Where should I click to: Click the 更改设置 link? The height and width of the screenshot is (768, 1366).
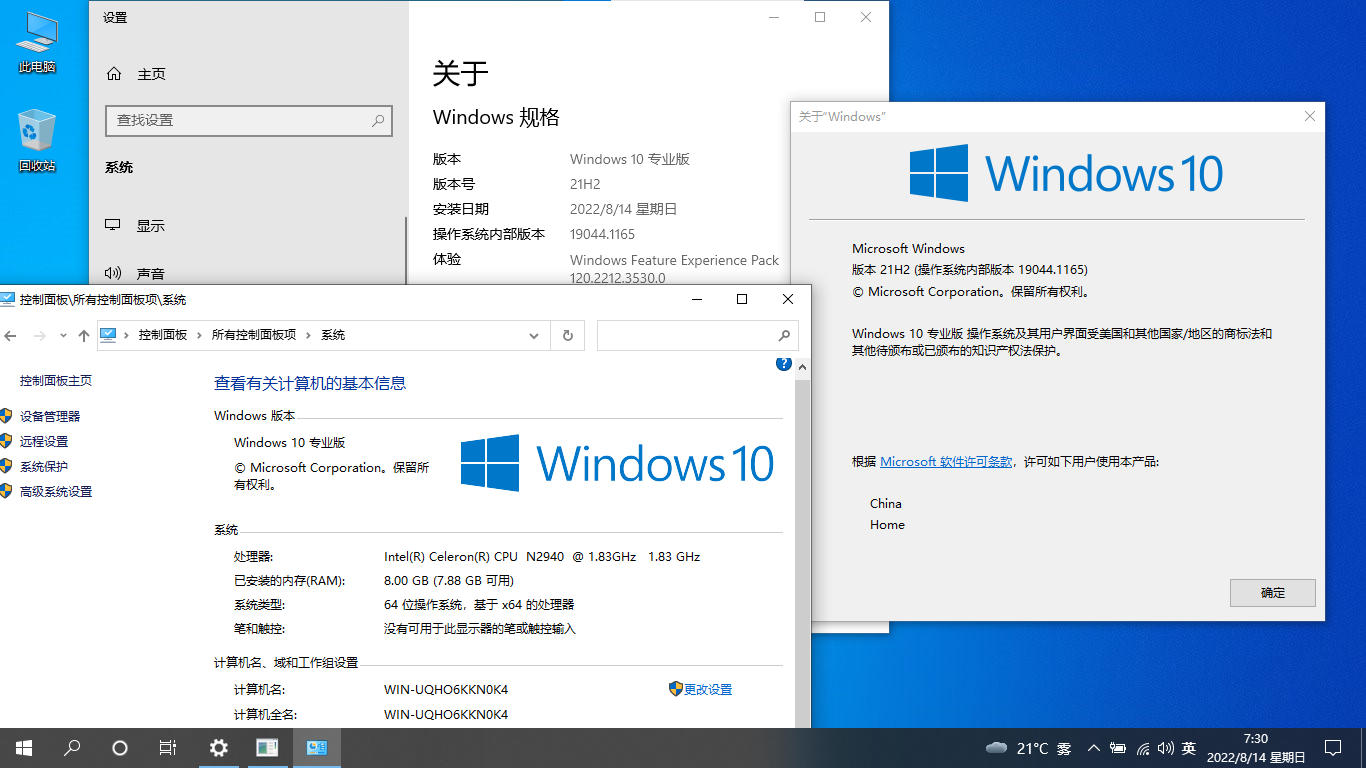point(708,689)
